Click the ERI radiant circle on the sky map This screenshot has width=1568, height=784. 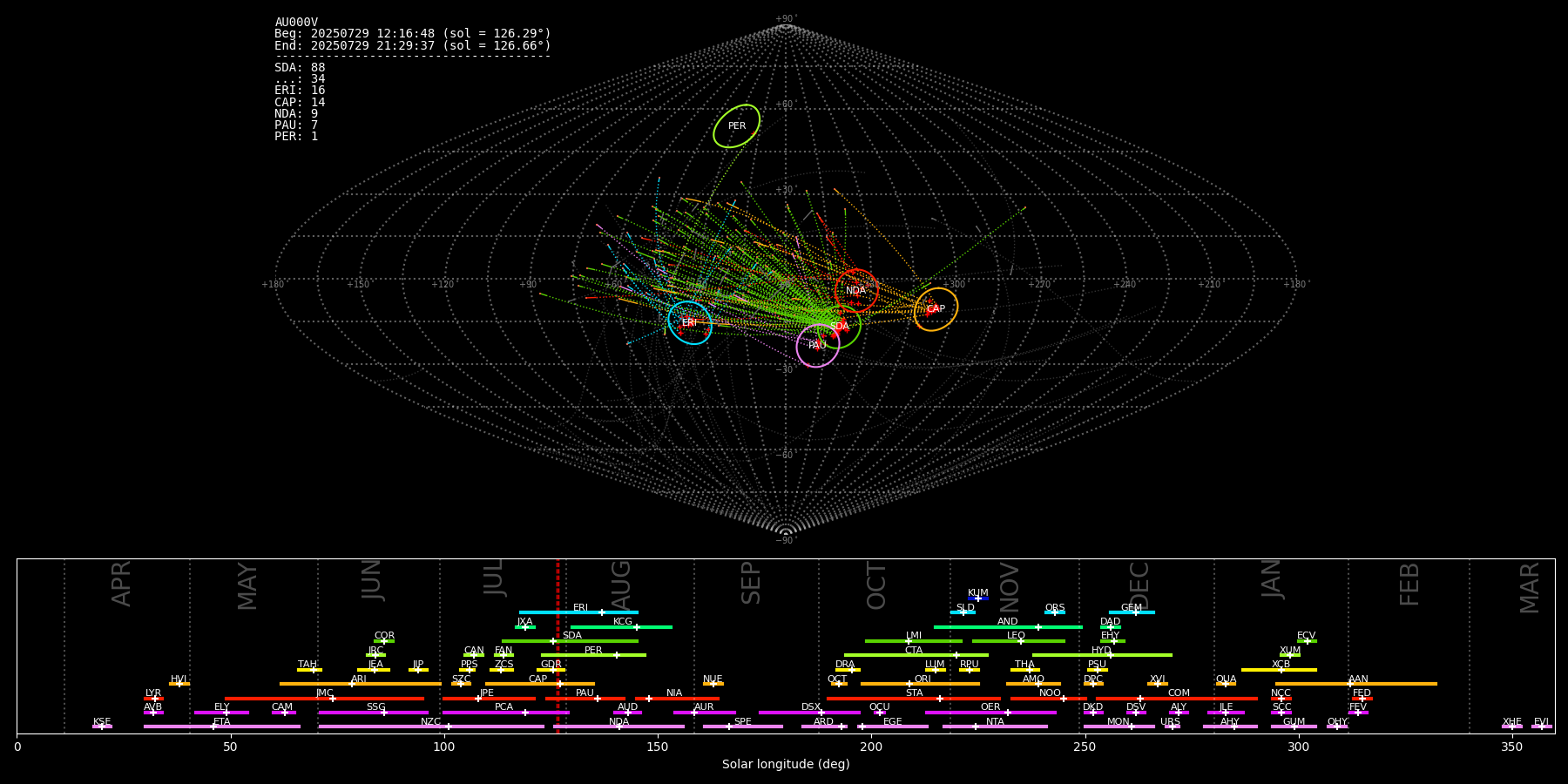(690, 323)
